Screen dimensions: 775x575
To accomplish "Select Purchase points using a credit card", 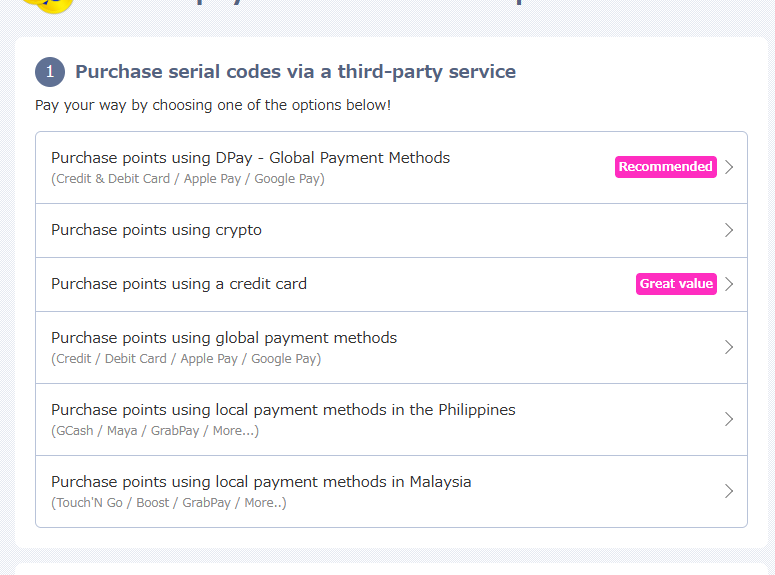I will (179, 284).
